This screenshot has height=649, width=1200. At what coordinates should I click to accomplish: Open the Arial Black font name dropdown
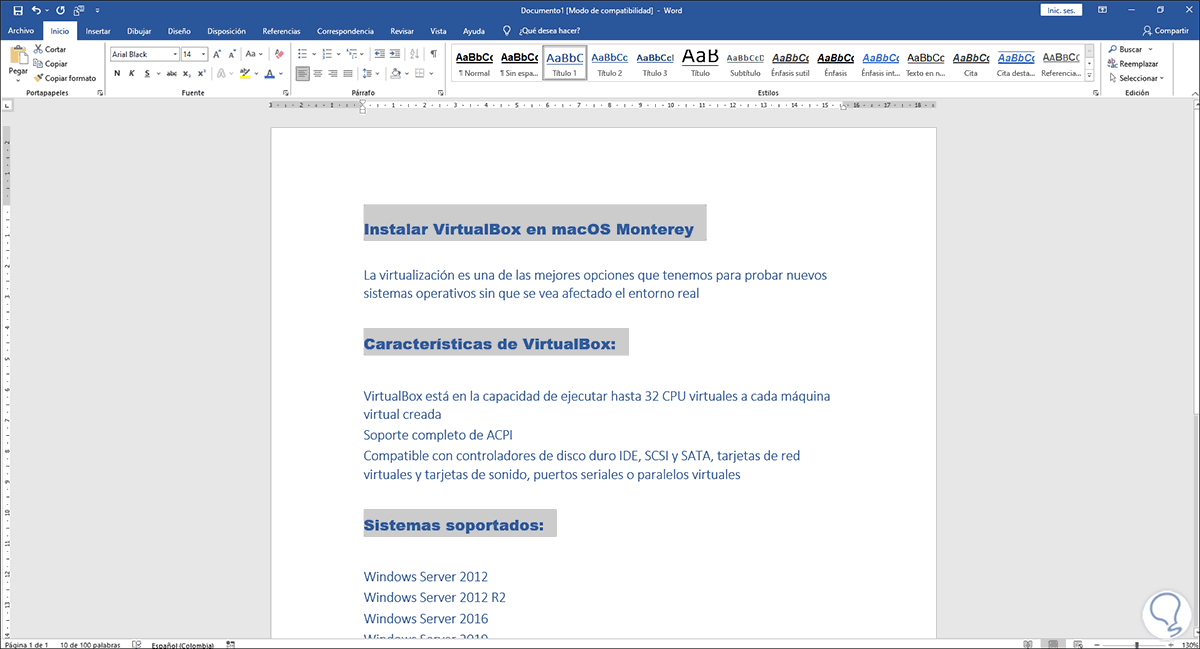pos(175,54)
